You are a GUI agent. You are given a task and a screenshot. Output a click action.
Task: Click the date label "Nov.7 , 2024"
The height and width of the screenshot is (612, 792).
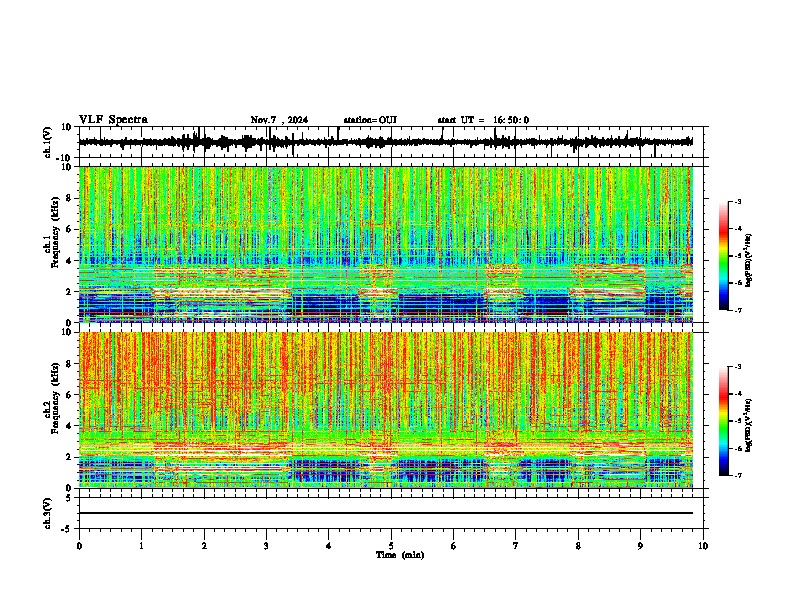(x=279, y=120)
